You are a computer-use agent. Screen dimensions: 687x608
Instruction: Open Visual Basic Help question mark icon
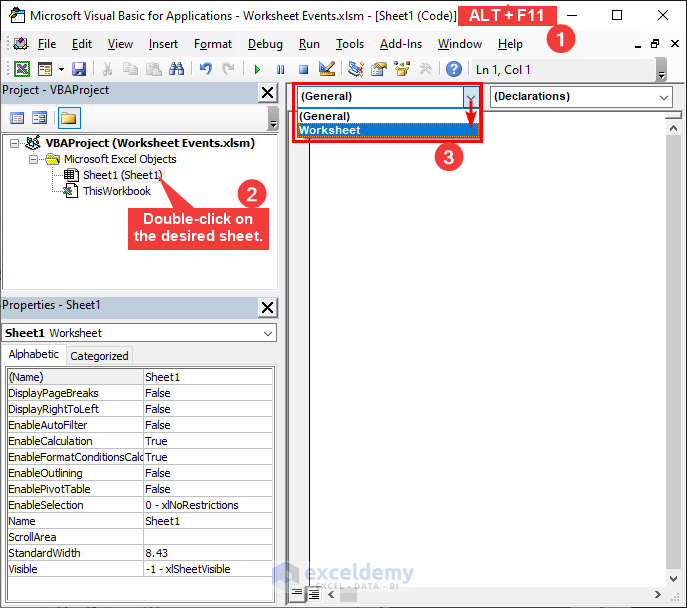tap(454, 69)
